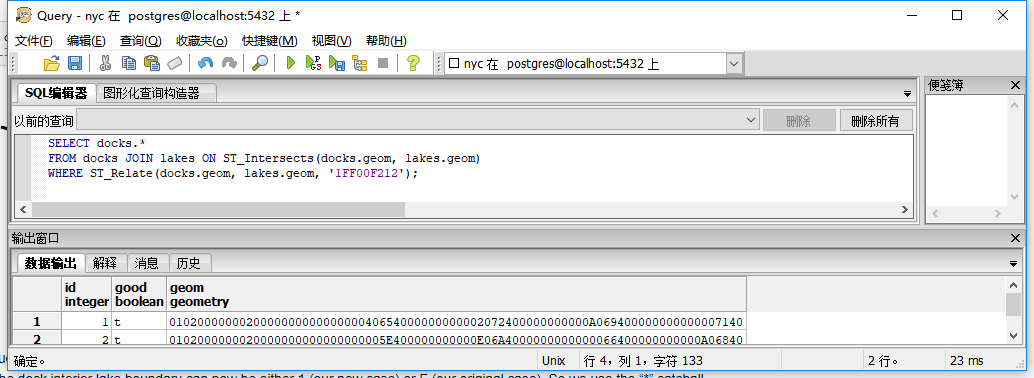
Task: Click SQL editor horizontal scrollbar thumb
Action: point(218,209)
